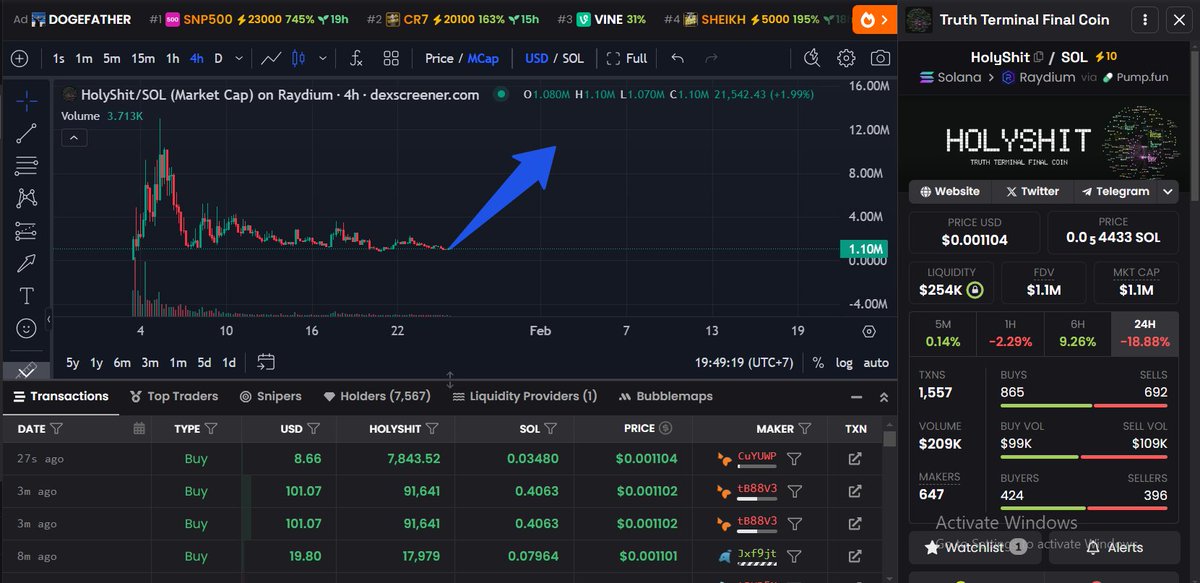Viewport: 1200px width, 583px height.
Task: Select the candlestick chart style icon
Action: click(x=297, y=58)
